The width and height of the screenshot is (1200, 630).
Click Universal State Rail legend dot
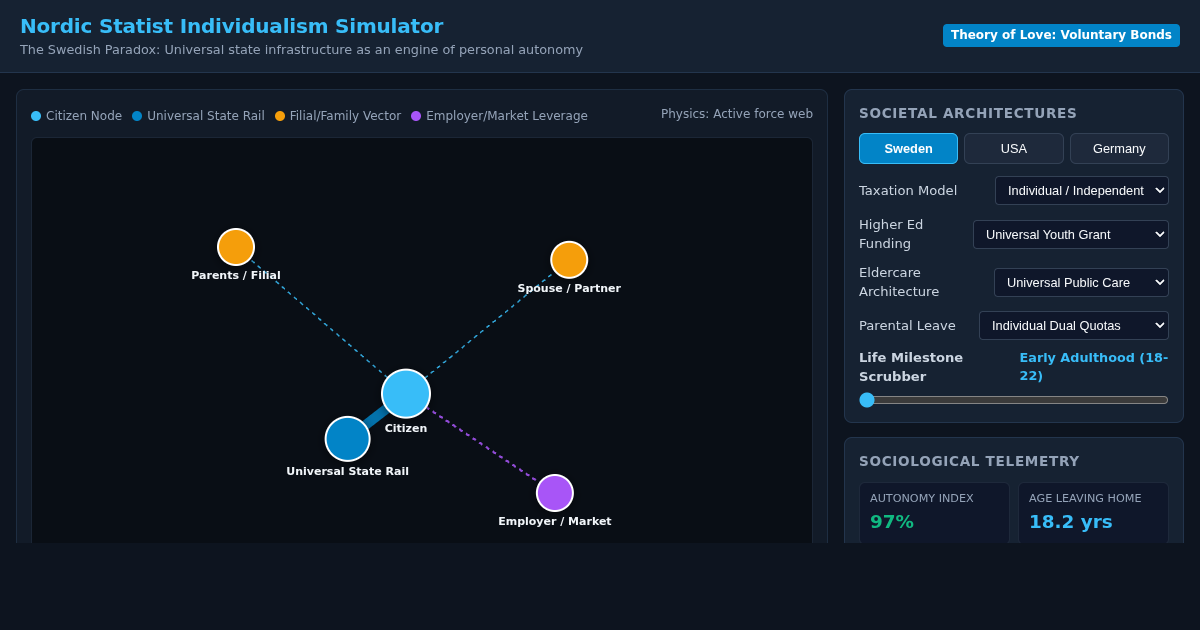[137, 116]
